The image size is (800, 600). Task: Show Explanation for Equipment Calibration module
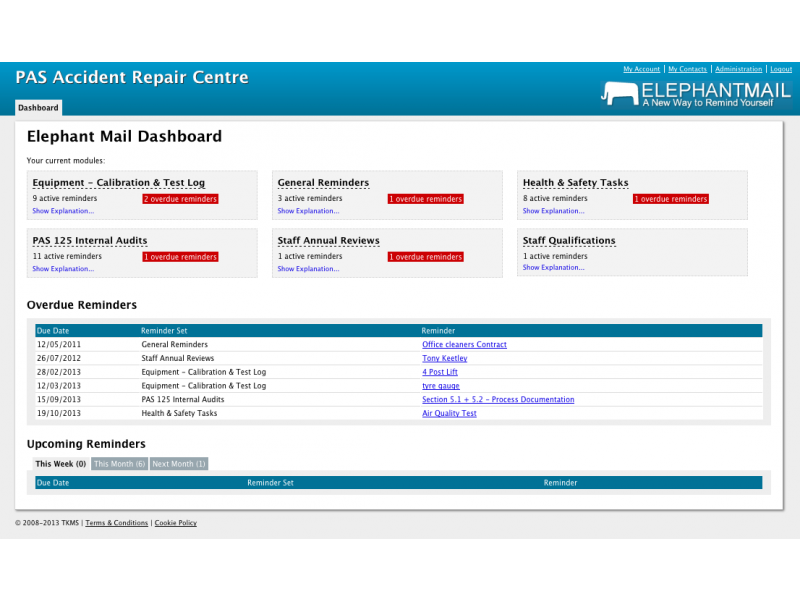pyautogui.click(x=63, y=211)
